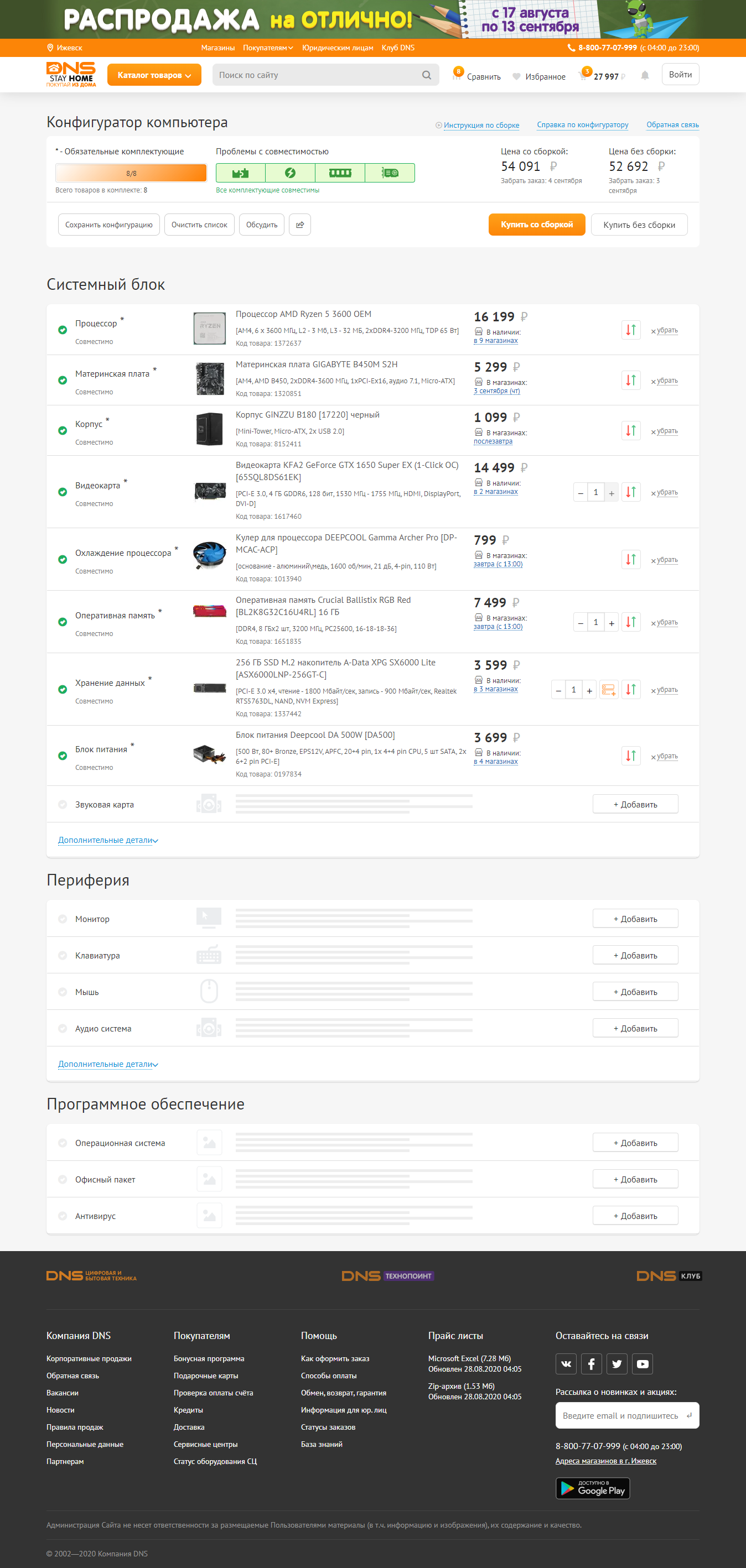Open the shopping cart icon
This screenshot has width=746, height=1568.
583,75
